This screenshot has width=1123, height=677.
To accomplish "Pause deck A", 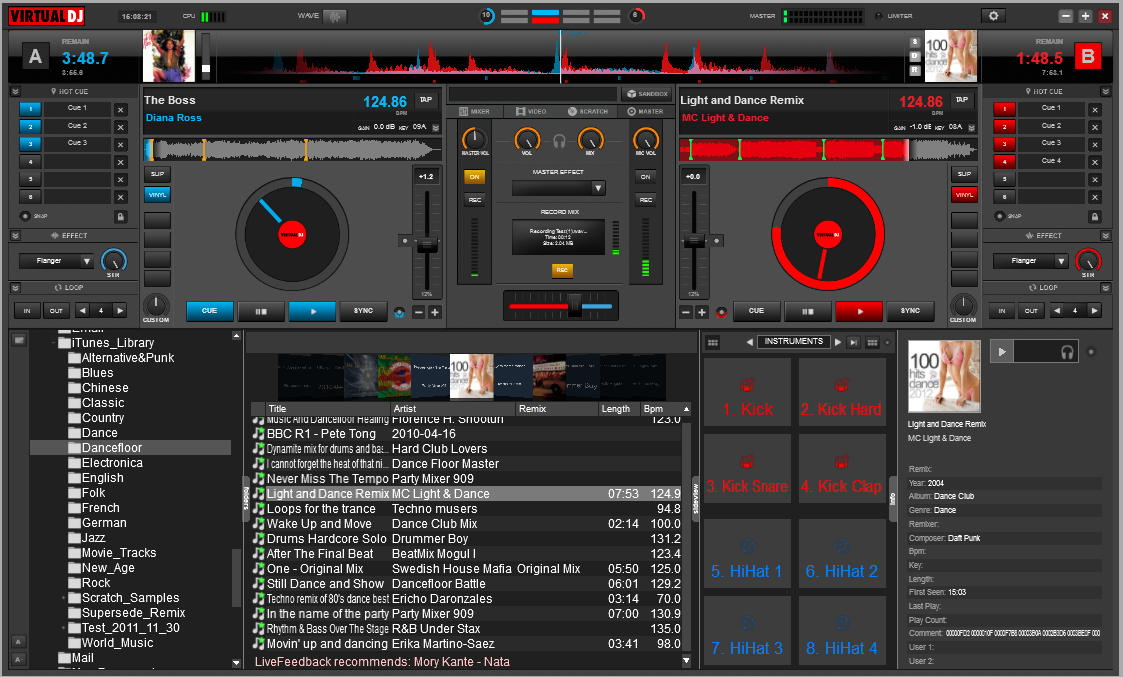I will click(261, 311).
